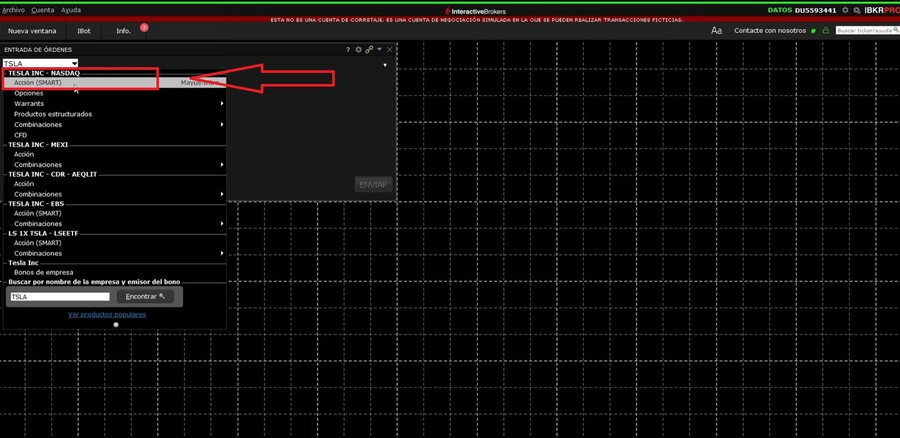This screenshot has height=438, width=900.
Task: Open the Entrada de Órdenes panel settings gear
Action: click(x=358, y=50)
